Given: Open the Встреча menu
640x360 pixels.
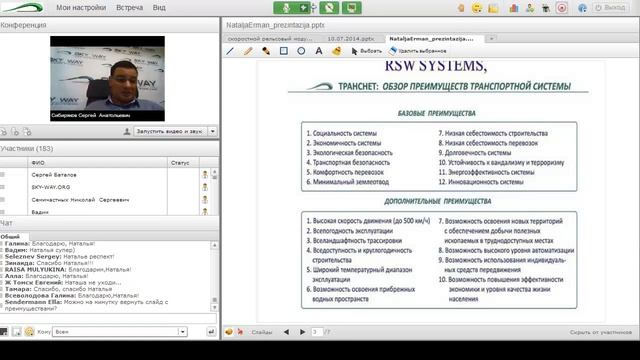Looking at the screenshot, I should click(x=129, y=8).
